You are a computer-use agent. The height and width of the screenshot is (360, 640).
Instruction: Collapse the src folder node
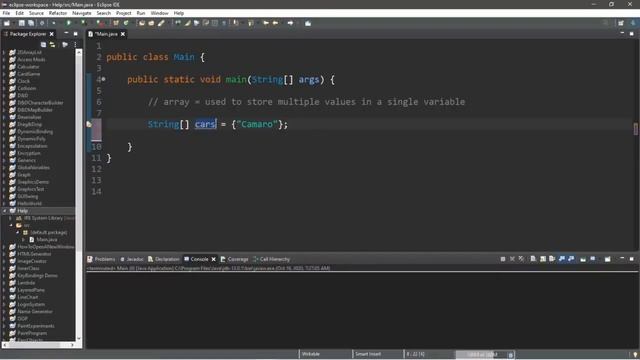click(11, 225)
